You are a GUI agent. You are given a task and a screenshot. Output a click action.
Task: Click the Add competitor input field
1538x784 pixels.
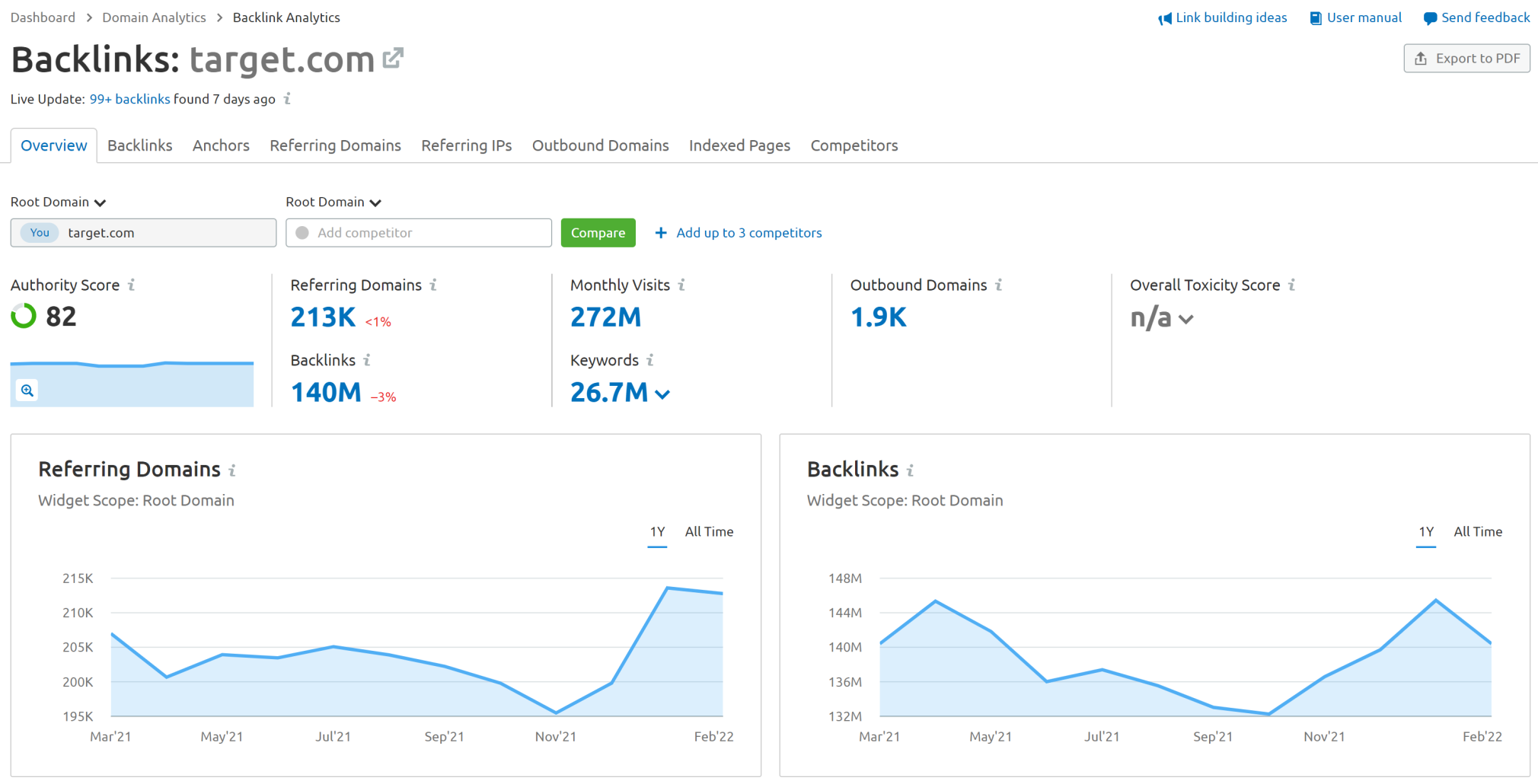[419, 233]
